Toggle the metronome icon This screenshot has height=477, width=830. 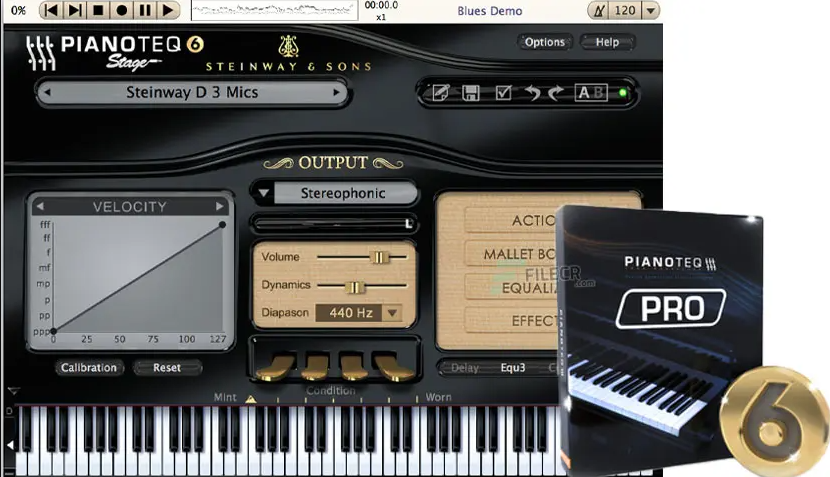click(599, 11)
